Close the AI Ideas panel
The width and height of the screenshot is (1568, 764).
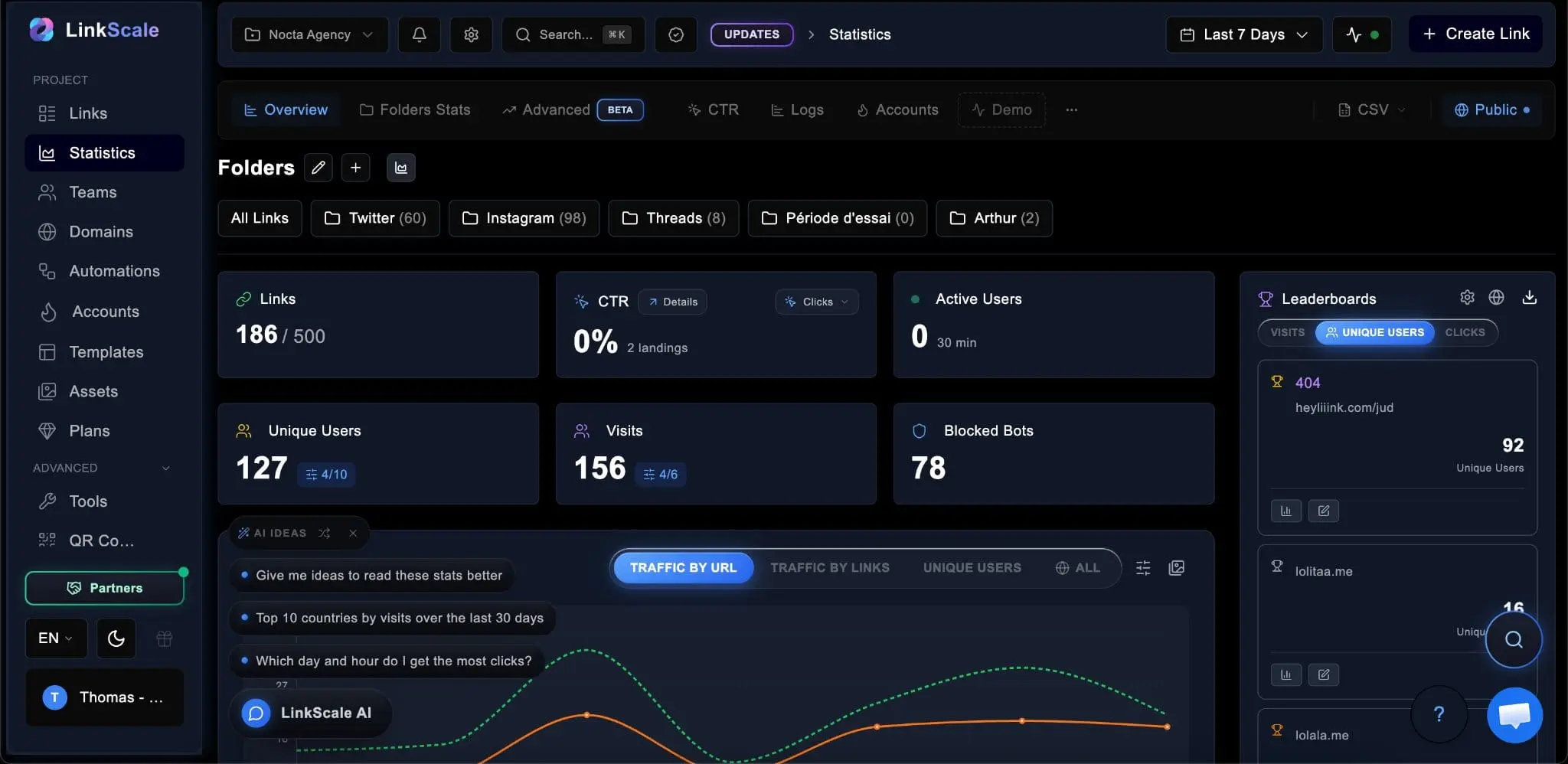353,533
